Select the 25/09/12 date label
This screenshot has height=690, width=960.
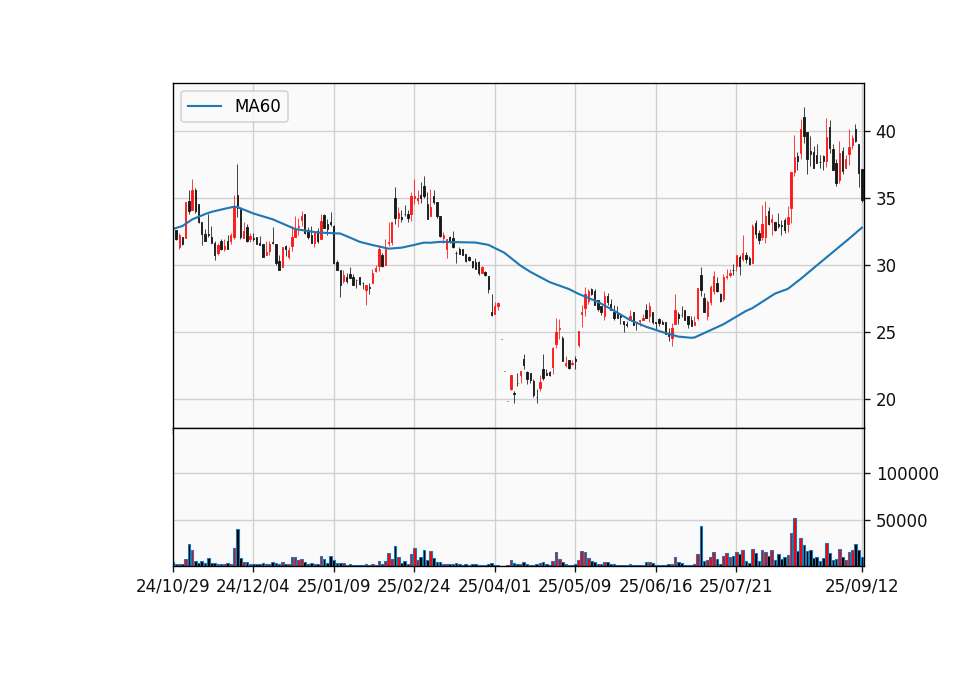(862, 586)
